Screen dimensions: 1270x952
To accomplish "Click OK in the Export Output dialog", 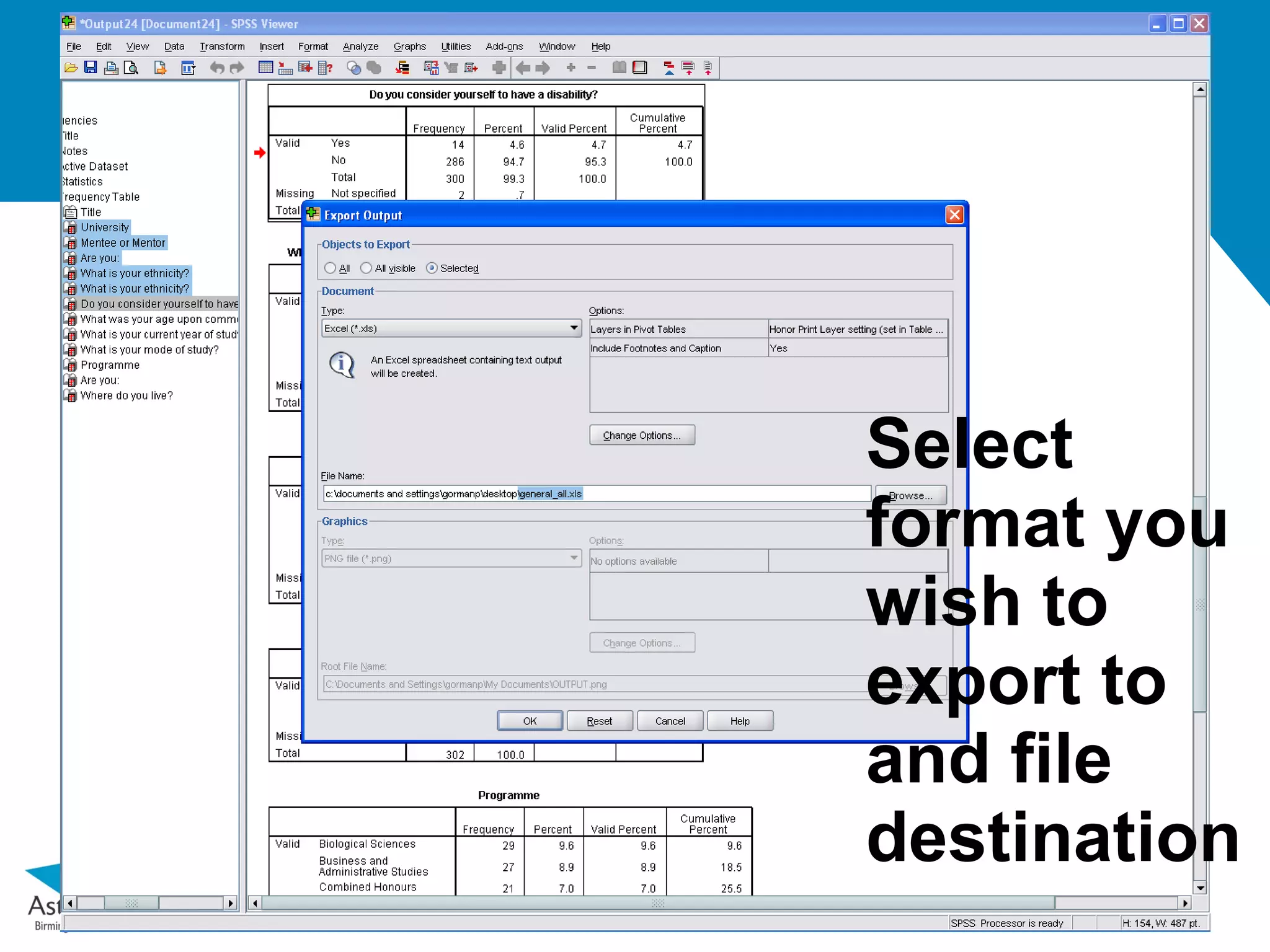I will coord(530,721).
